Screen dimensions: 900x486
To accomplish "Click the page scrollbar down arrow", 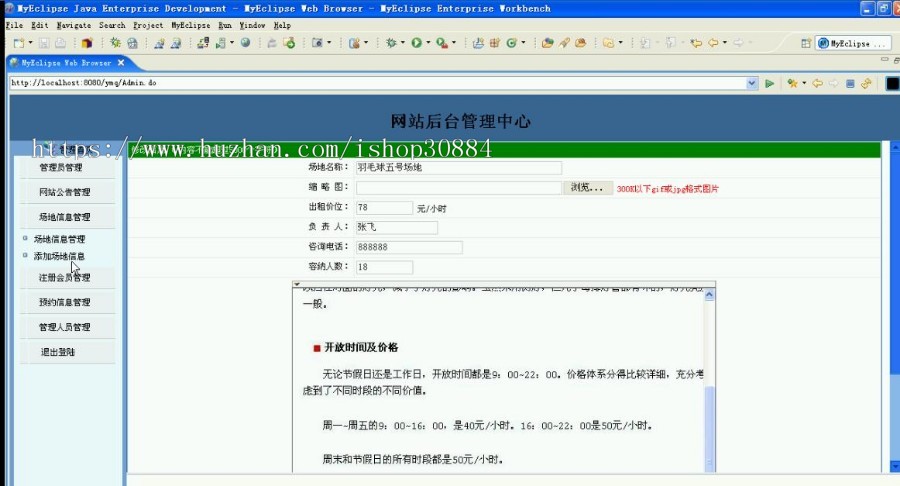I will coord(895,465).
